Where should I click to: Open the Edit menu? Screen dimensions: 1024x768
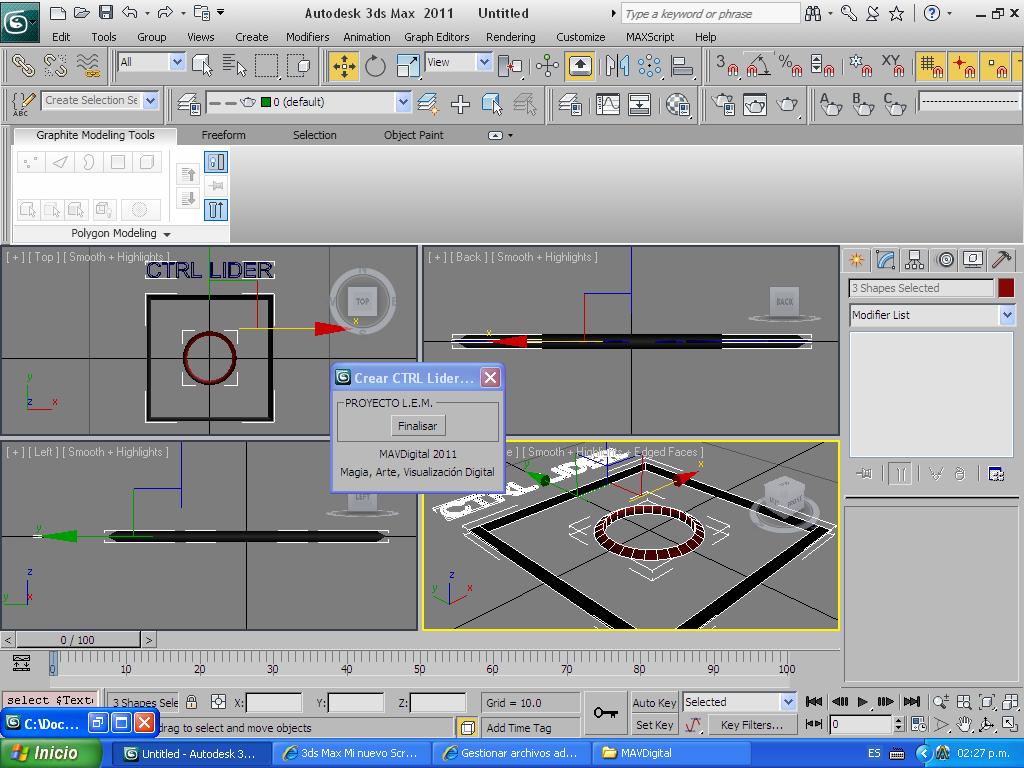click(61, 37)
